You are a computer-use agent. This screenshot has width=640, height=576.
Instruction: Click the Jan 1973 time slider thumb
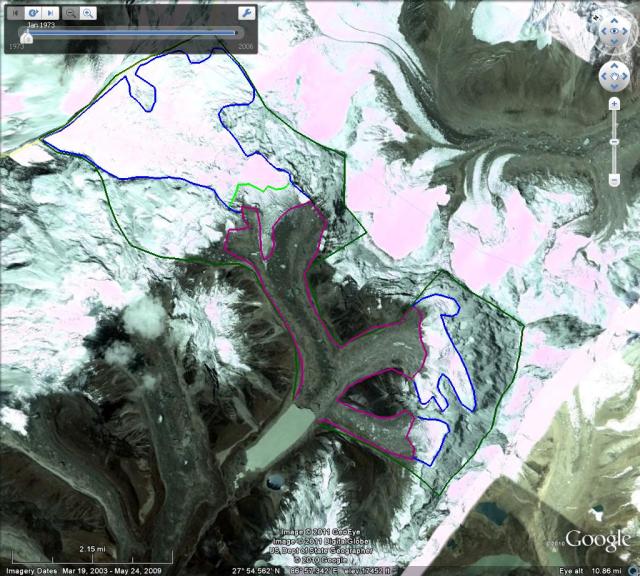[x=26, y=35]
